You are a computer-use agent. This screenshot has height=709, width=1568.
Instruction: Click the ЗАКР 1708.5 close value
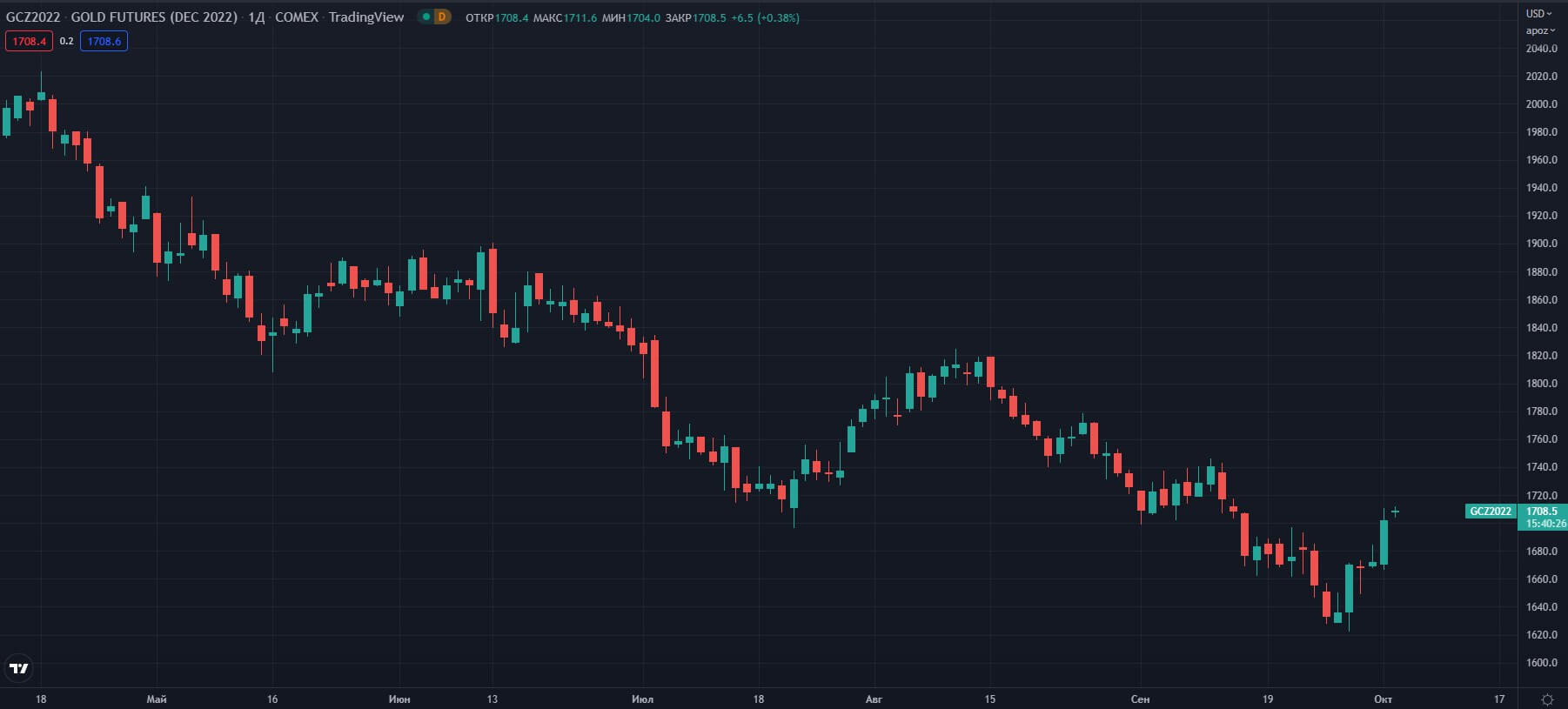pos(695,17)
